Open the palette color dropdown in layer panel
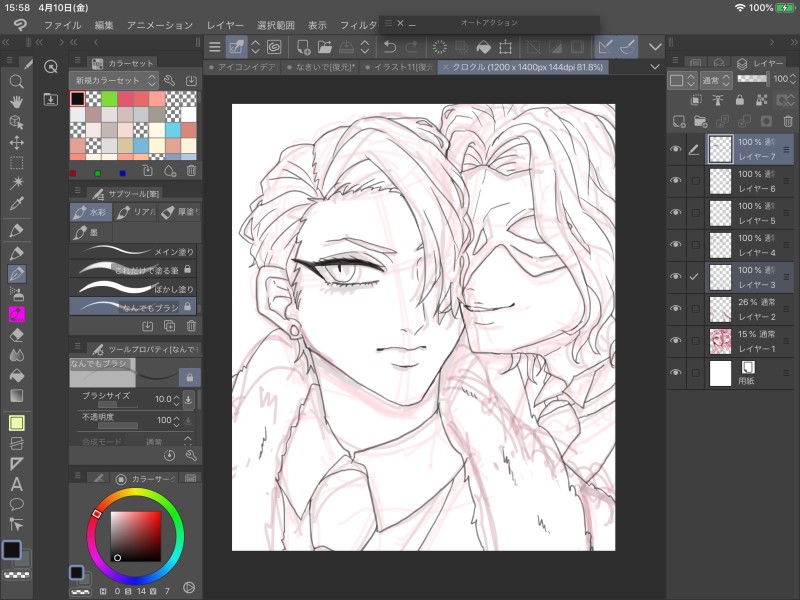The height and width of the screenshot is (600, 800). [x=681, y=80]
